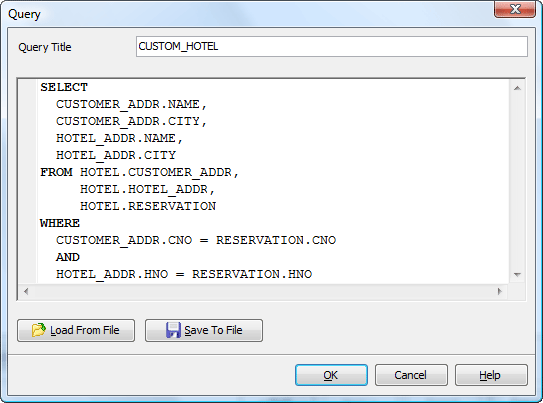Screen dimensions: 543x403
Task: Click the folder icon on Load From File
Action: coord(38,330)
